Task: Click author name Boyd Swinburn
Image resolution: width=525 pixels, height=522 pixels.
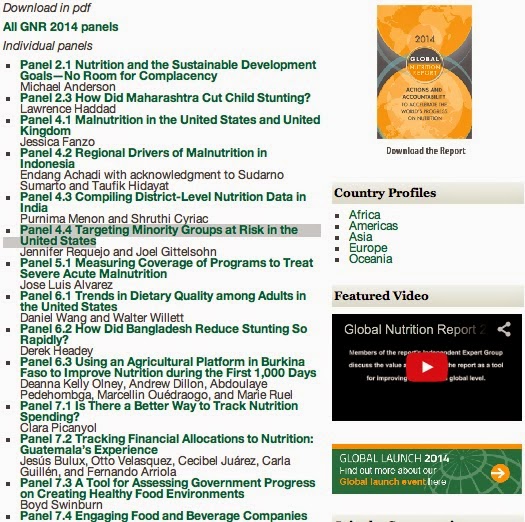Action: [x=61, y=505]
